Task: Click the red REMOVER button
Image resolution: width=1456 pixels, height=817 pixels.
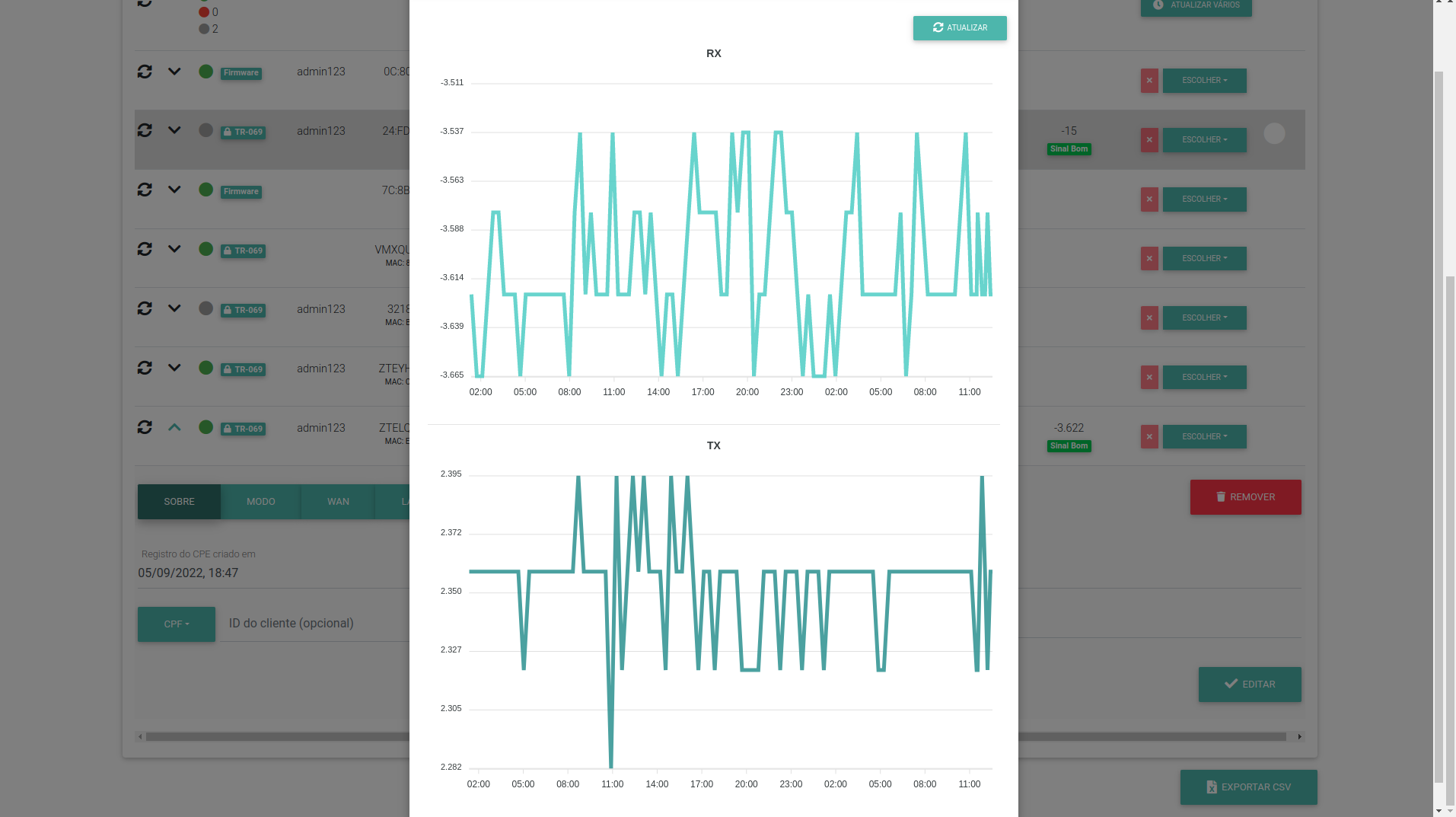Action: pyautogui.click(x=1245, y=497)
